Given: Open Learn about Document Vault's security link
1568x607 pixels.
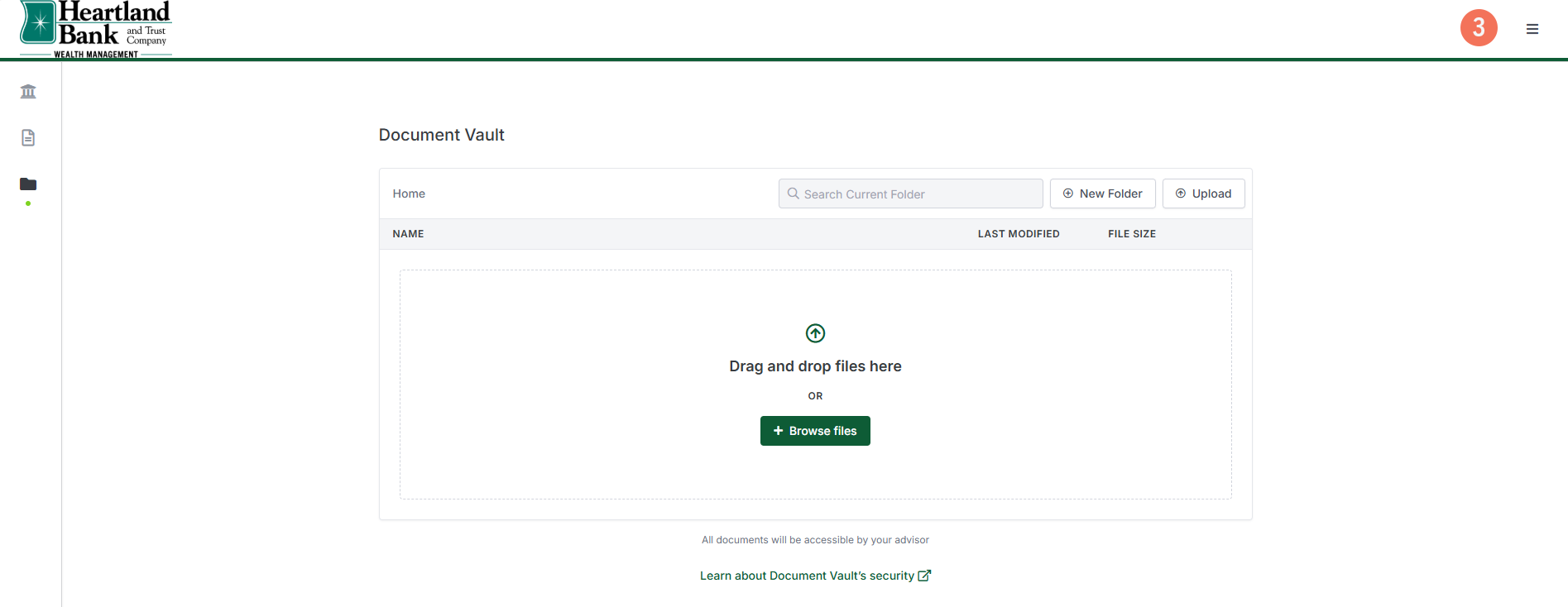Looking at the screenshot, I should [x=815, y=576].
